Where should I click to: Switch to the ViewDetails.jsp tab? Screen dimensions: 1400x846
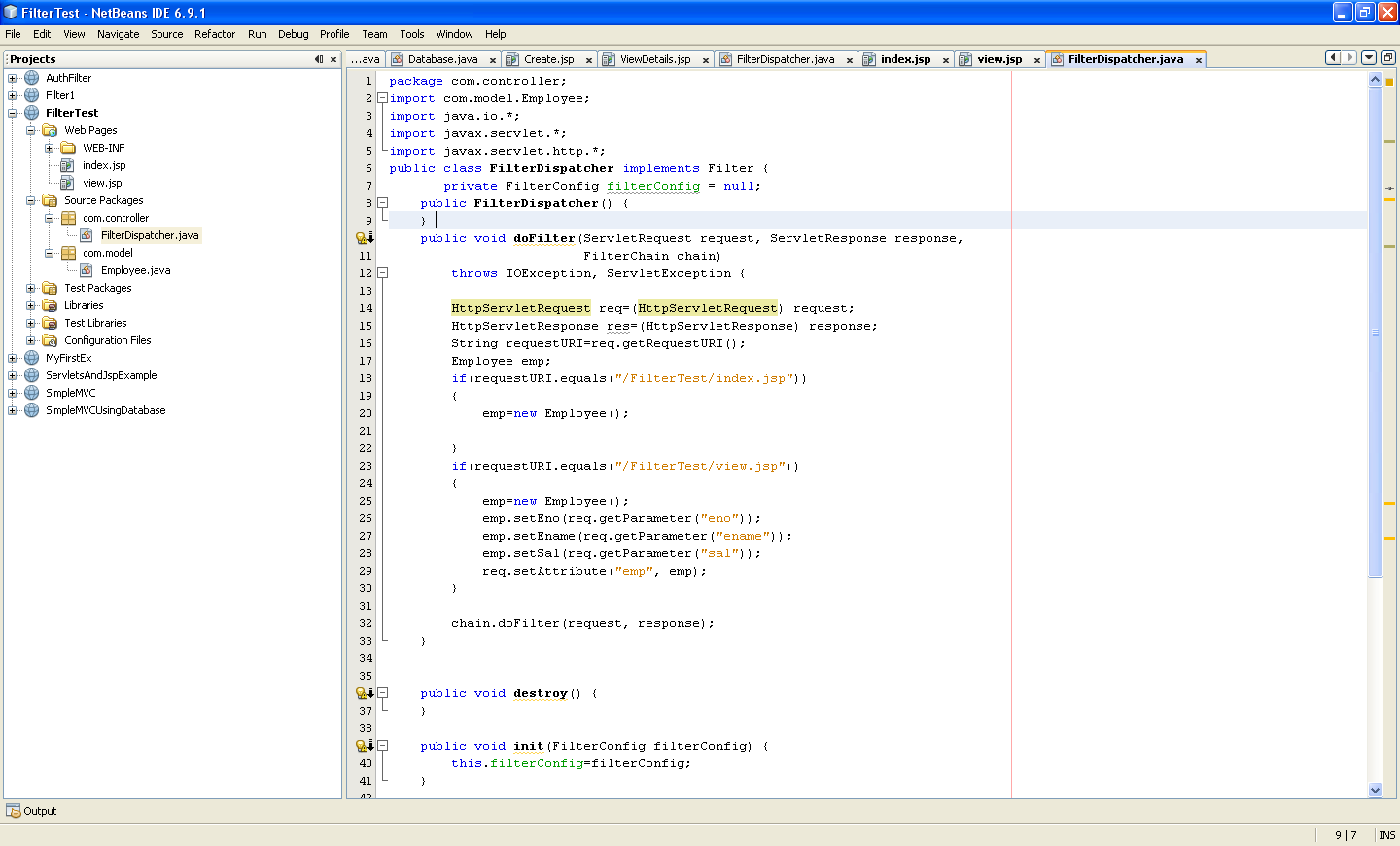(655, 59)
